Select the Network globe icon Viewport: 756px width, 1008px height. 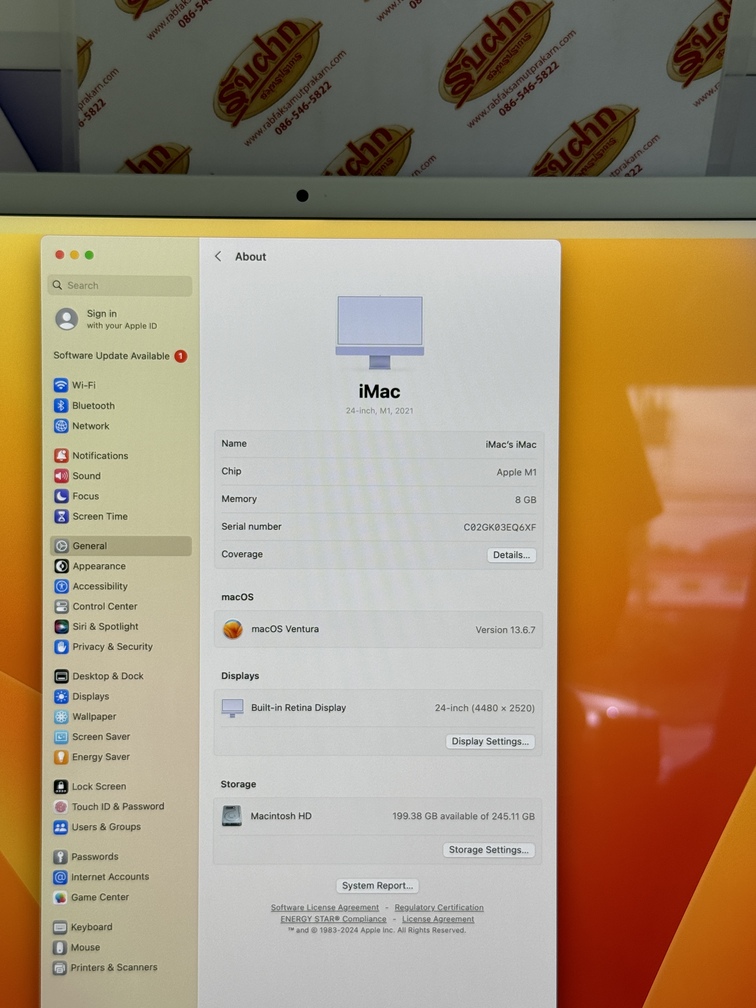[x=61, y=426]
